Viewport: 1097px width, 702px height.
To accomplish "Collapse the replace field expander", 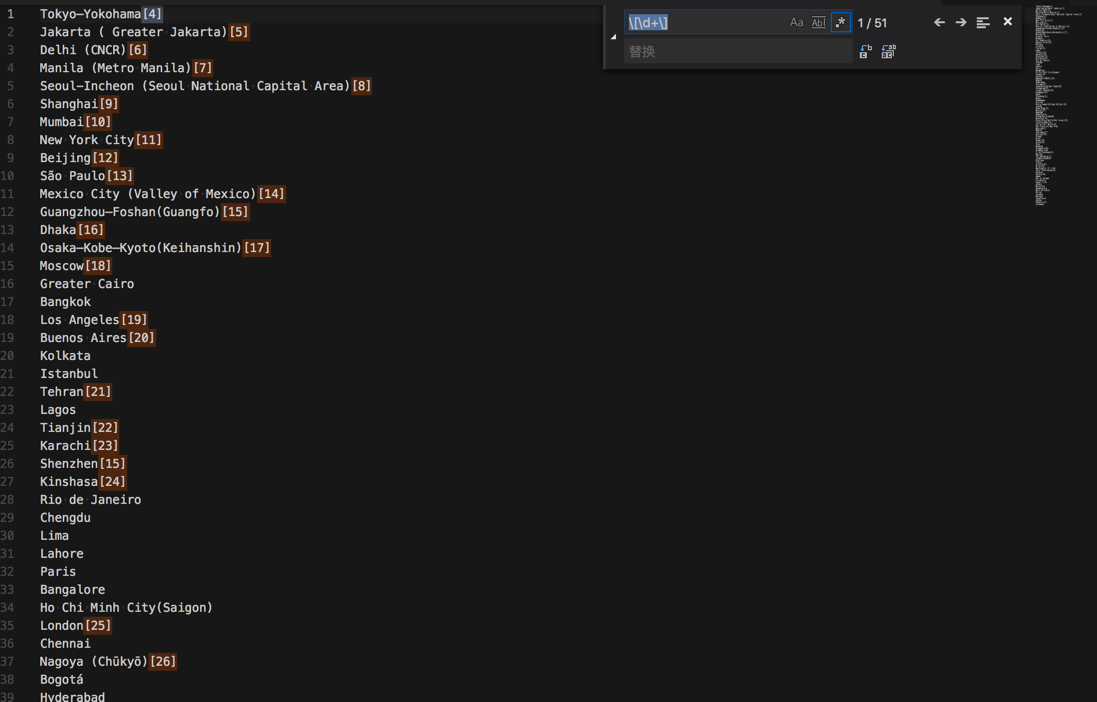I will click(x=614, y=36).
